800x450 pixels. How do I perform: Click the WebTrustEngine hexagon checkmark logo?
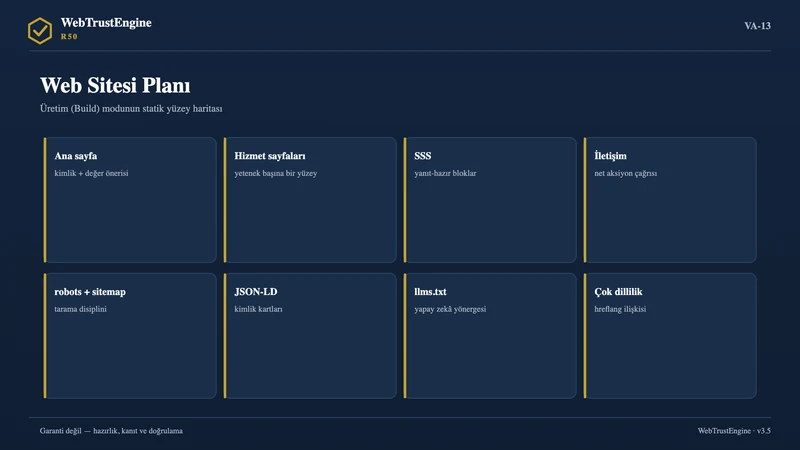click(x=40, y=31)
